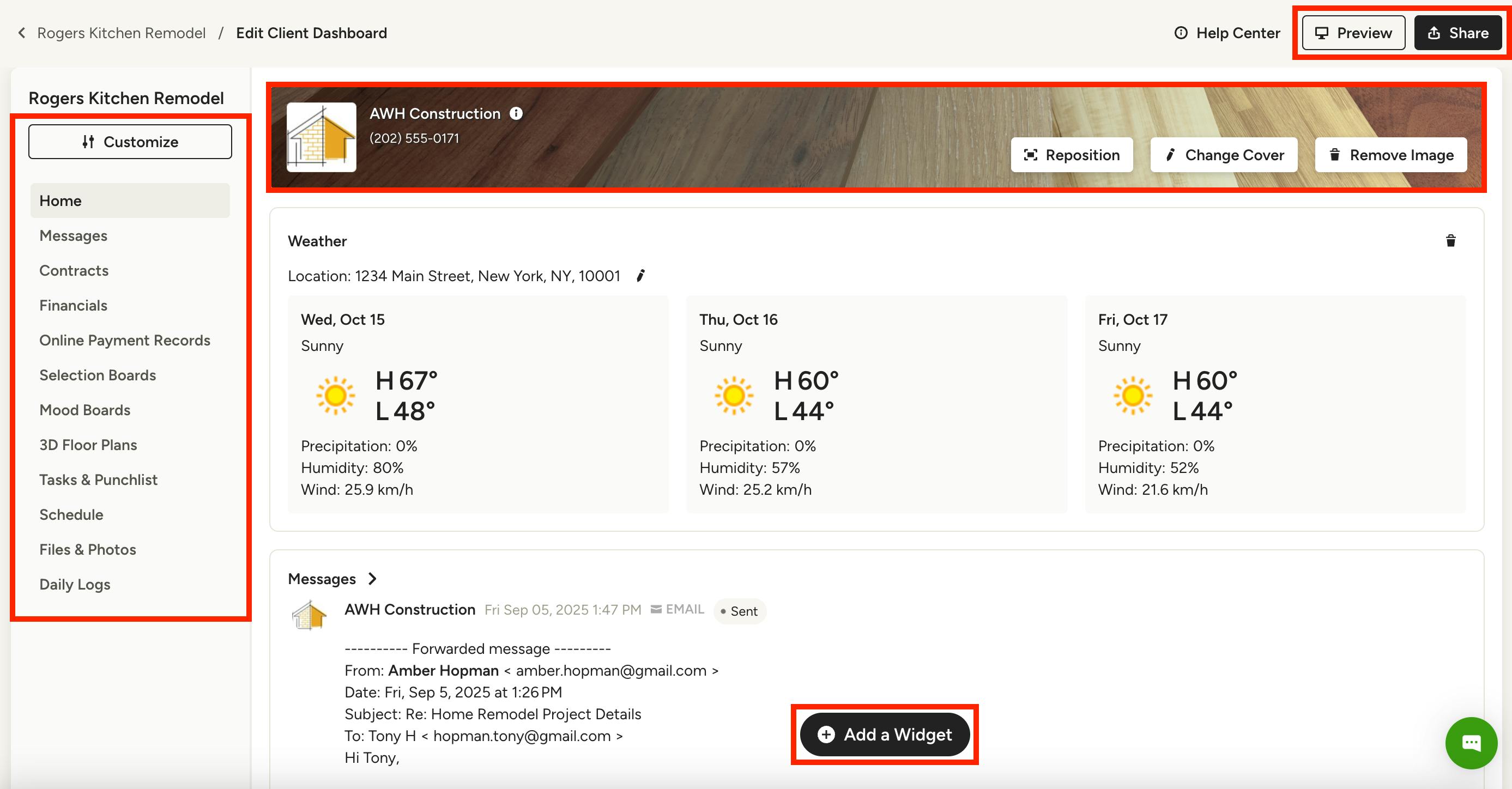The image size is (1512, 789).
Task: Click the AWH Construction company logo
Action: pyautogui.click(x=321, y=137)
